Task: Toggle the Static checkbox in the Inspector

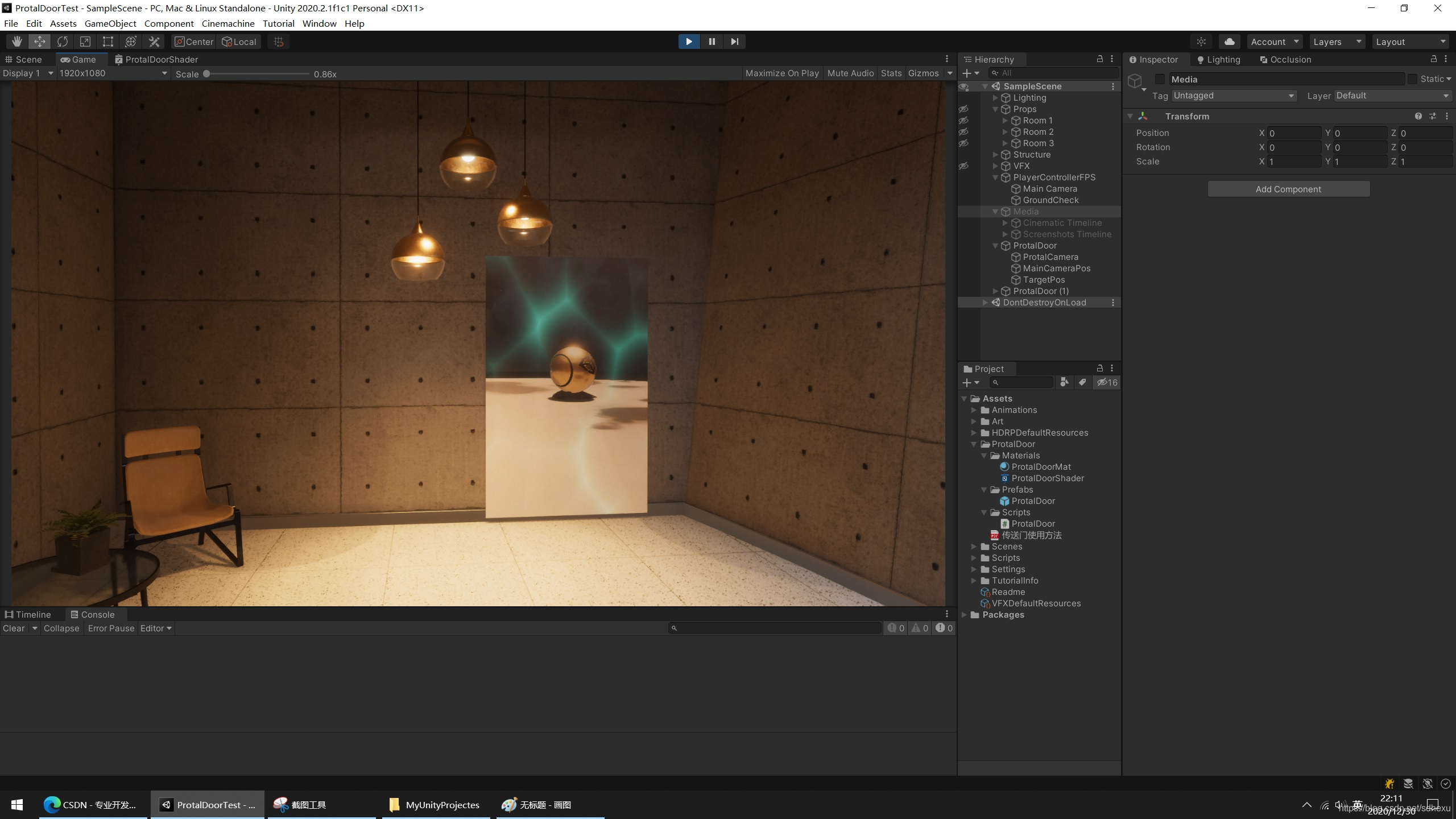Action: (x=1413, y=79)
